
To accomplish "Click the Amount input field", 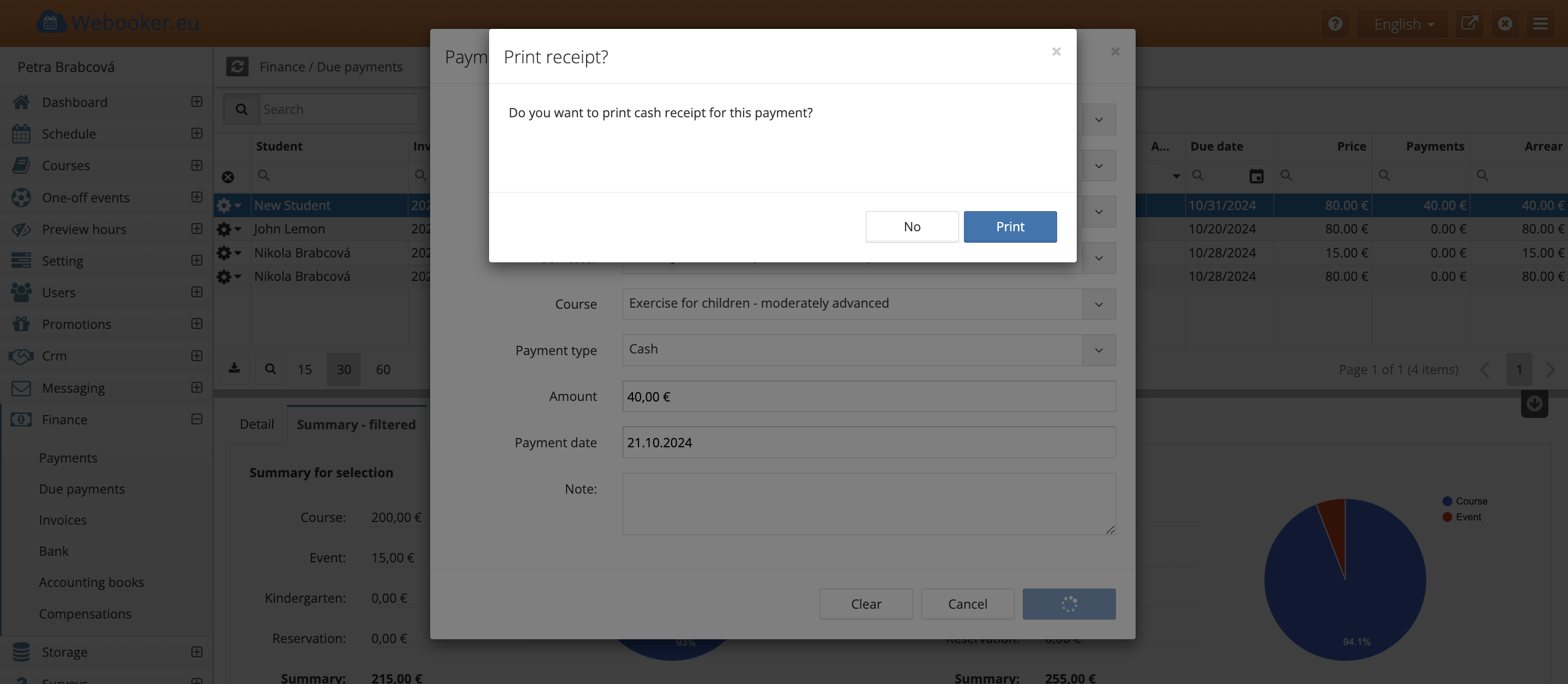I will click(x=868, y=397).
